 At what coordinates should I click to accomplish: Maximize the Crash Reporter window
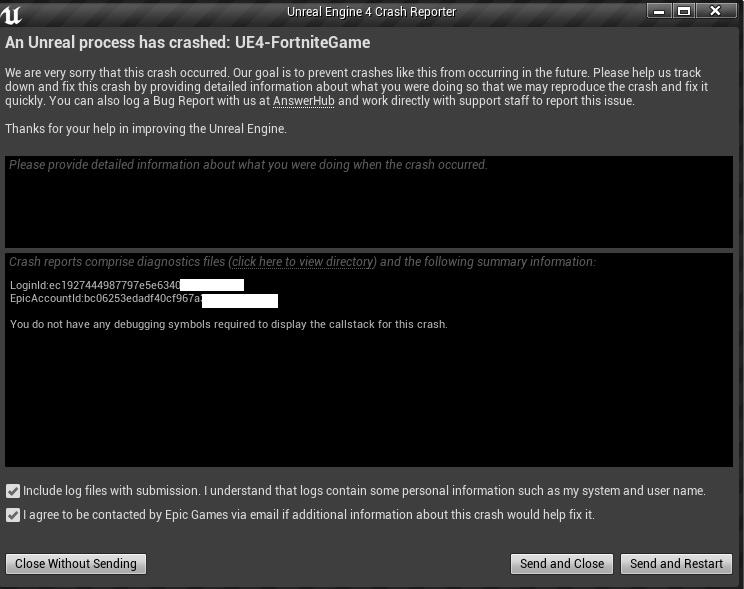684,11
